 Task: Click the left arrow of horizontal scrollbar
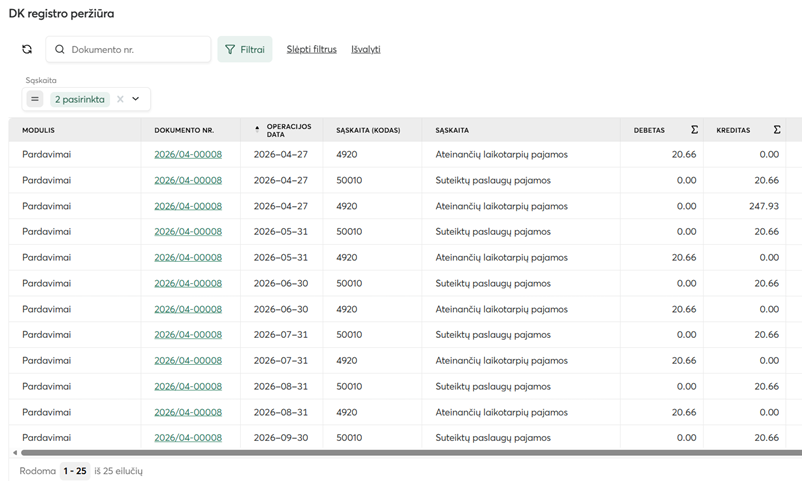[14, 453]
